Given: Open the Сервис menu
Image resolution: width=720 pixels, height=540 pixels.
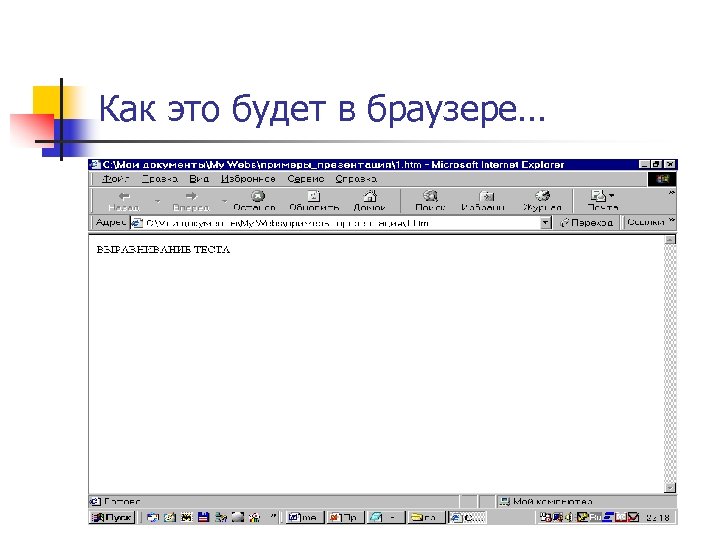Looking at the screenshot, I should (305, 179).
